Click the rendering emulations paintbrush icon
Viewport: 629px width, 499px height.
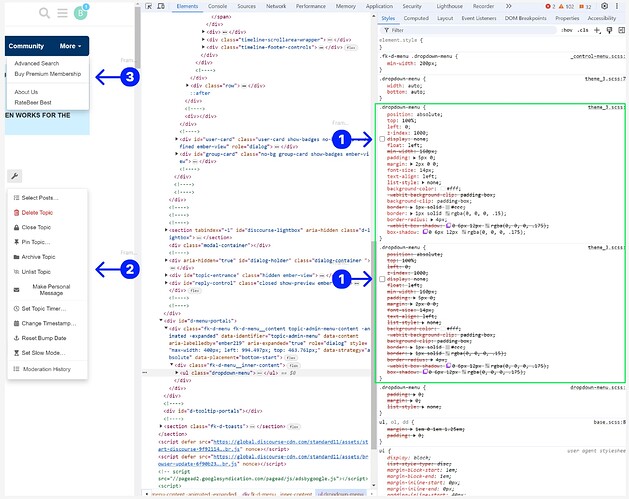click(x=609, y=30)
